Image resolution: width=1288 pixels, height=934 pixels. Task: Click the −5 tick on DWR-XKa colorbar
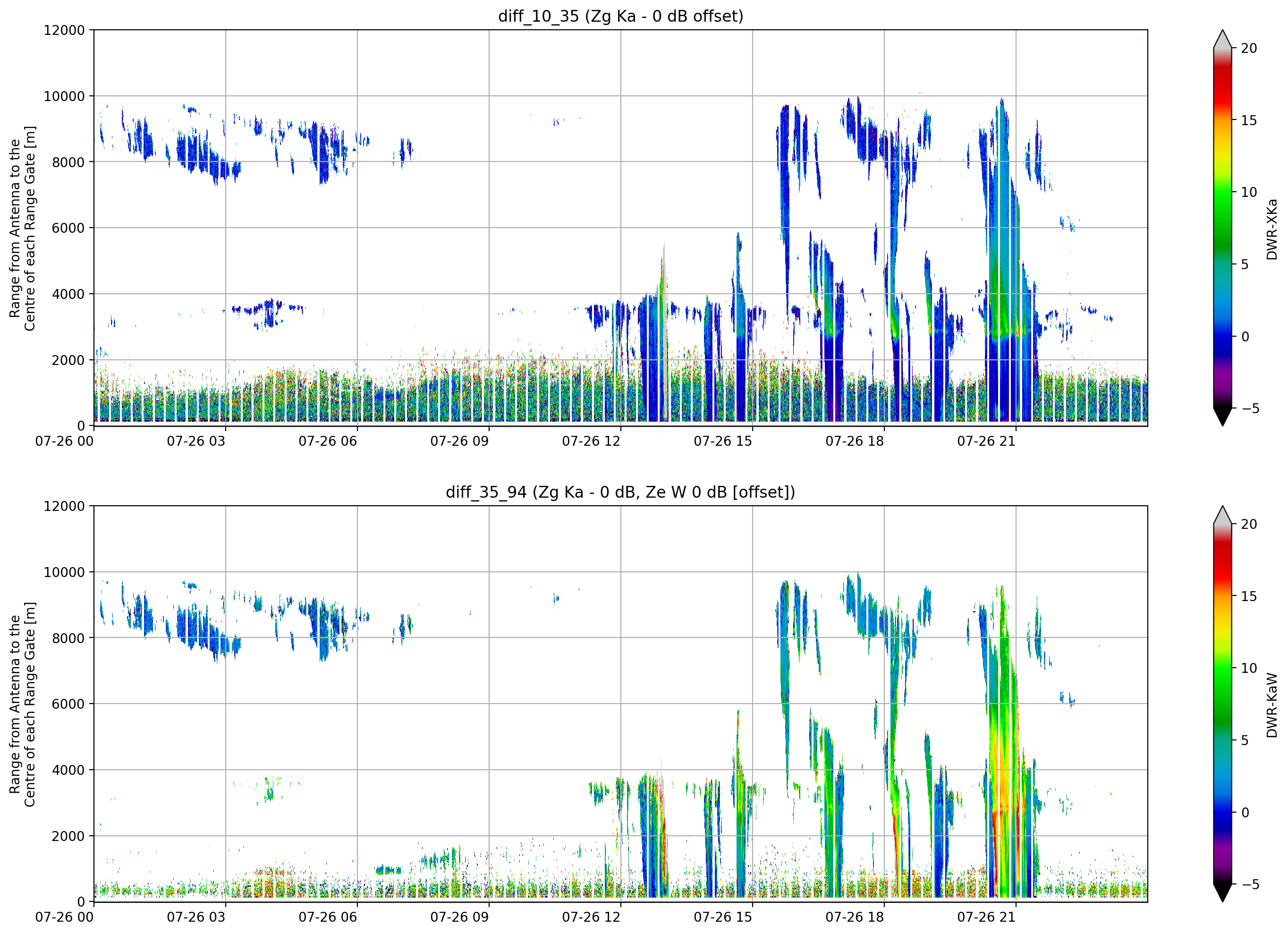tap(1250, 408)
